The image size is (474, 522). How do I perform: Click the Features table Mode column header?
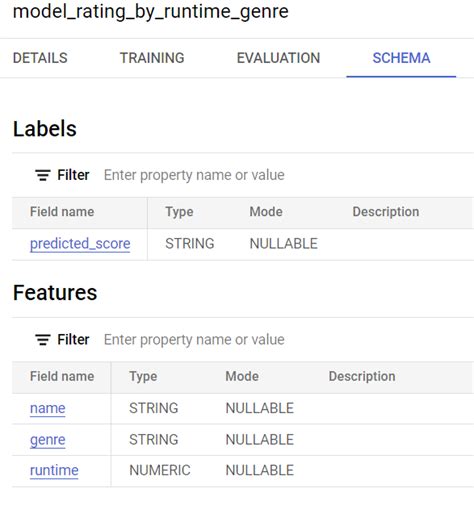coord(242,377)
